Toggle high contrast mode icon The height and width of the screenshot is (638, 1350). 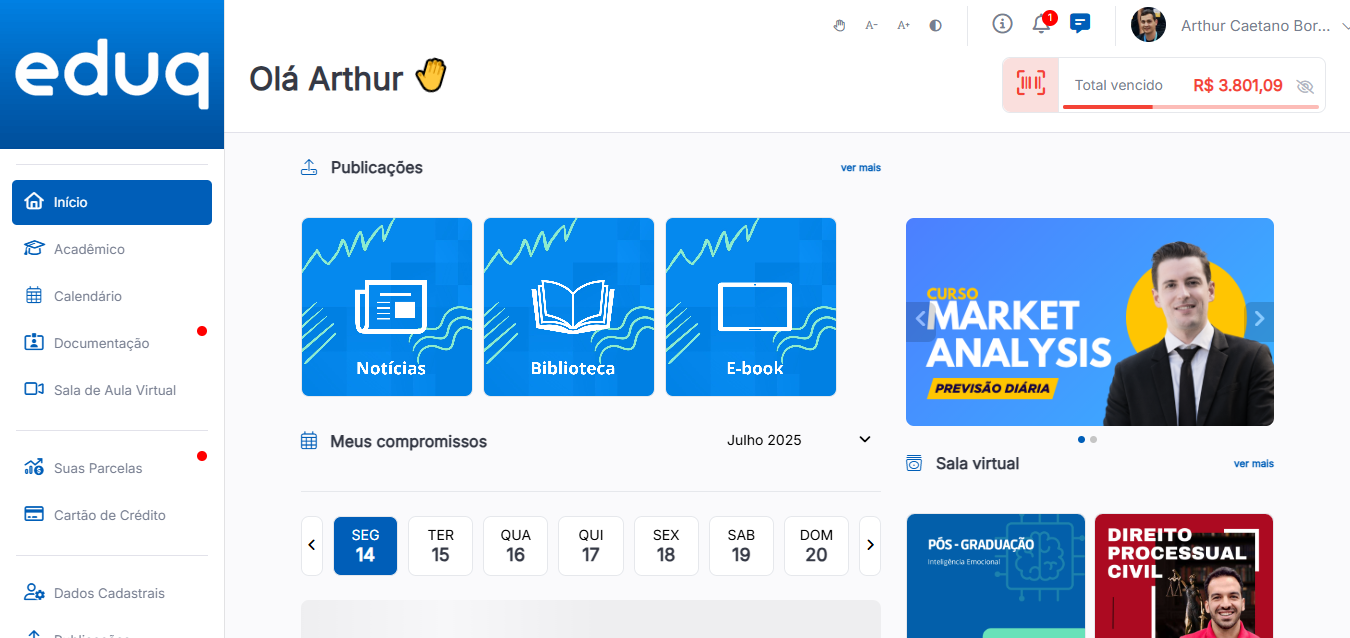point(935,26)
